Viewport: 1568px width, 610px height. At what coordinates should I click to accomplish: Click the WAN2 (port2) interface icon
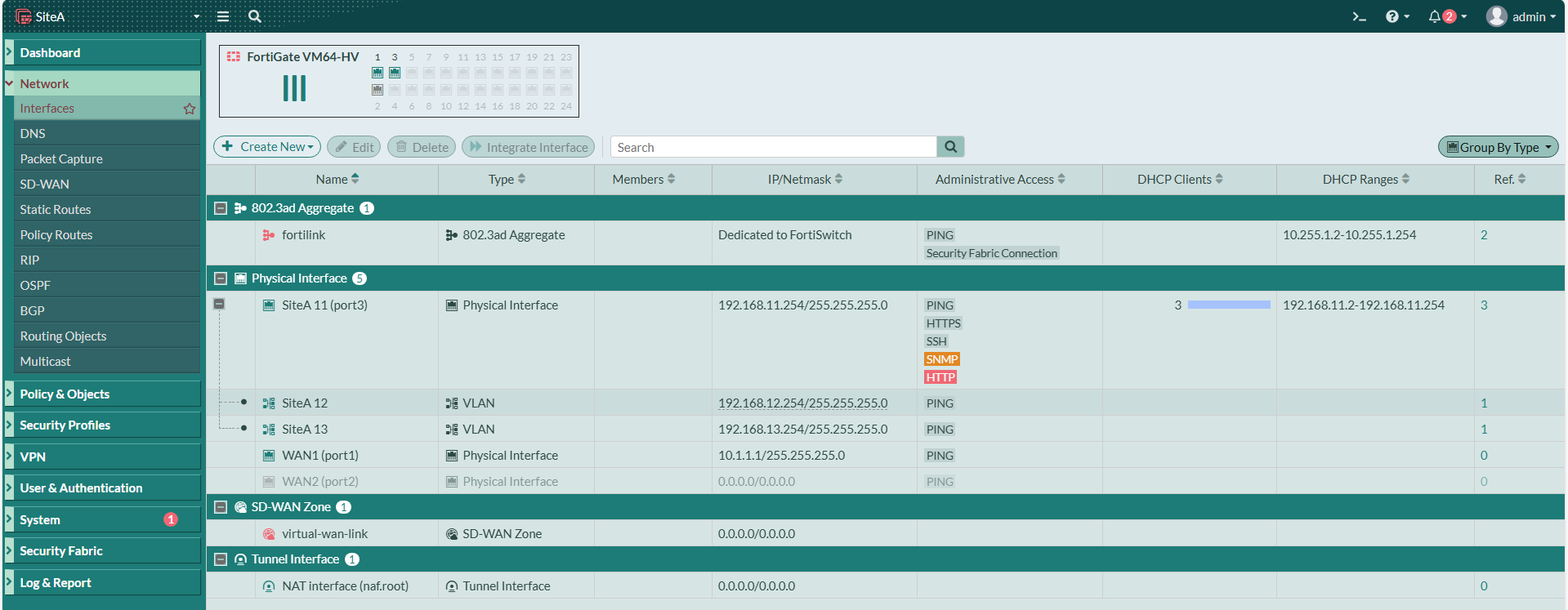[268, 482]
